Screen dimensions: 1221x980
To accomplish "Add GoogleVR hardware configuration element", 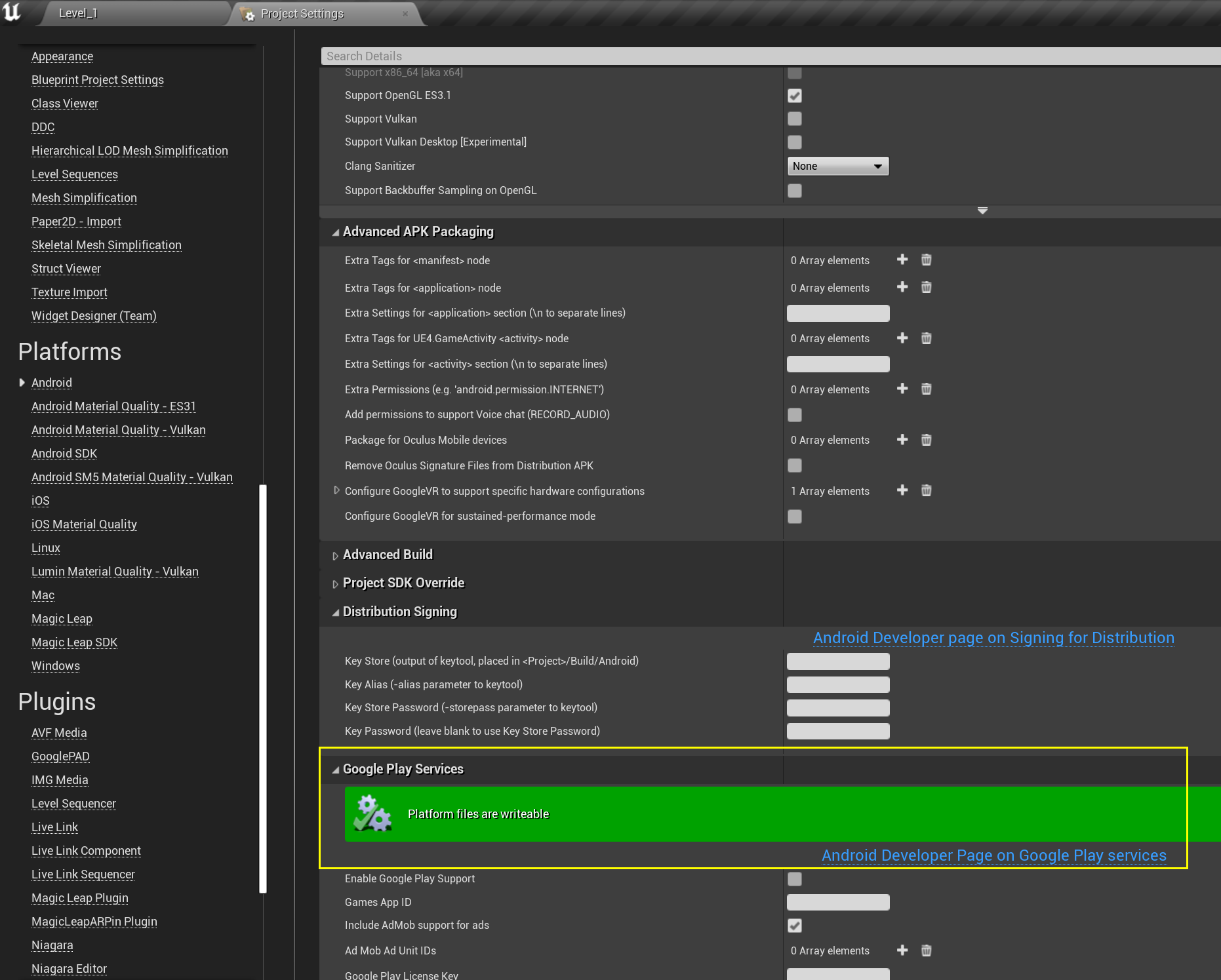I will (902, 490).
